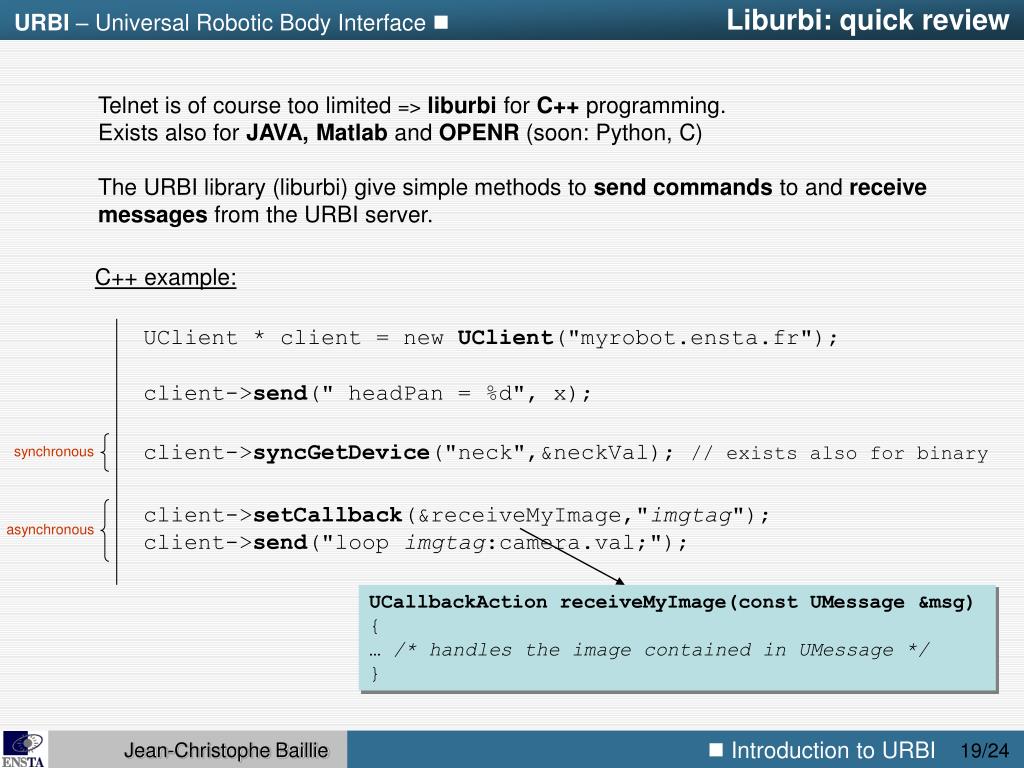
Task: Click the ENSTA logo in footer
Action: (24, 749)
